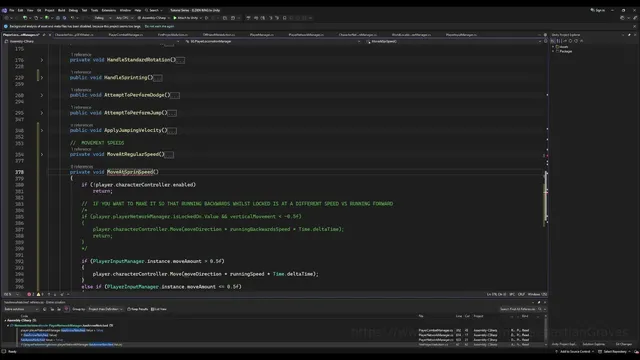This screenshot has width=640, height=360.
Task: Open the Help menu
Action: [138, 10]
